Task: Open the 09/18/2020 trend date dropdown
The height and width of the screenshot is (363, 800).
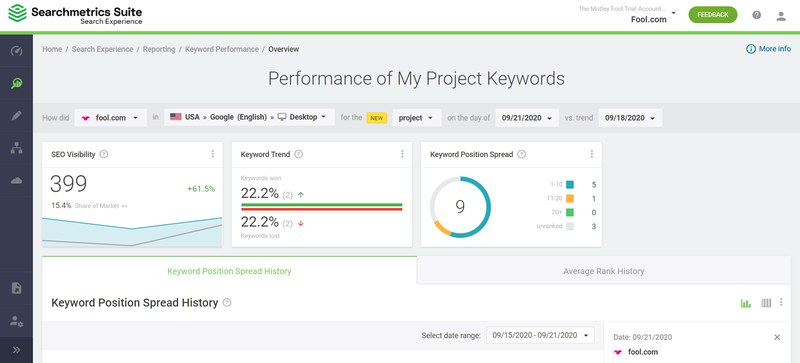Action: (x=630, y=117)
